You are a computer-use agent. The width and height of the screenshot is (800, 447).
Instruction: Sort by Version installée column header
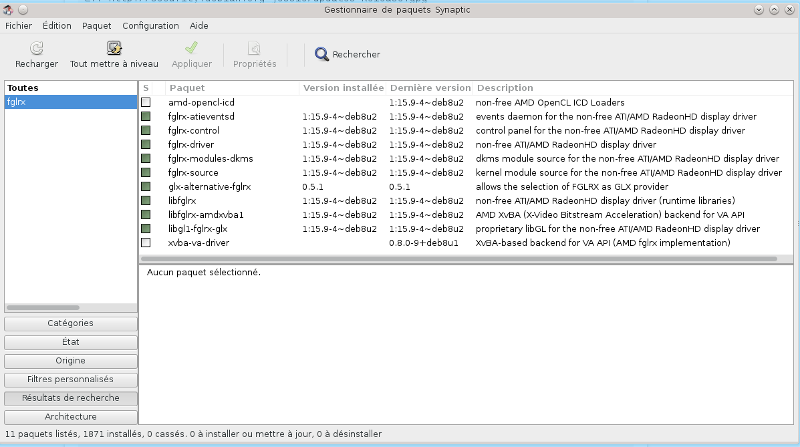pos(342,88)
